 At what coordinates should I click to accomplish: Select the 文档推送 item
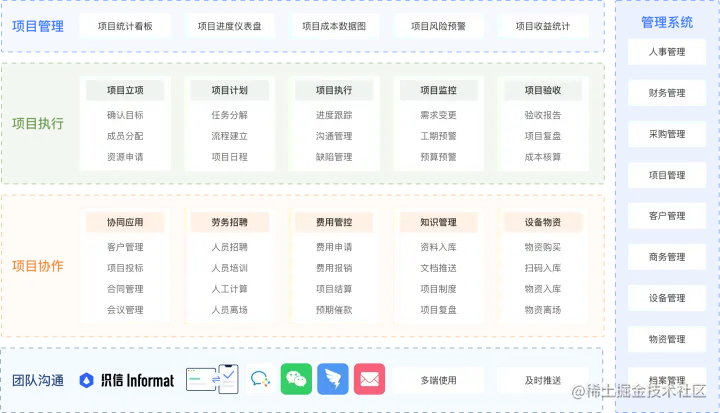click(x=439, y=268)
